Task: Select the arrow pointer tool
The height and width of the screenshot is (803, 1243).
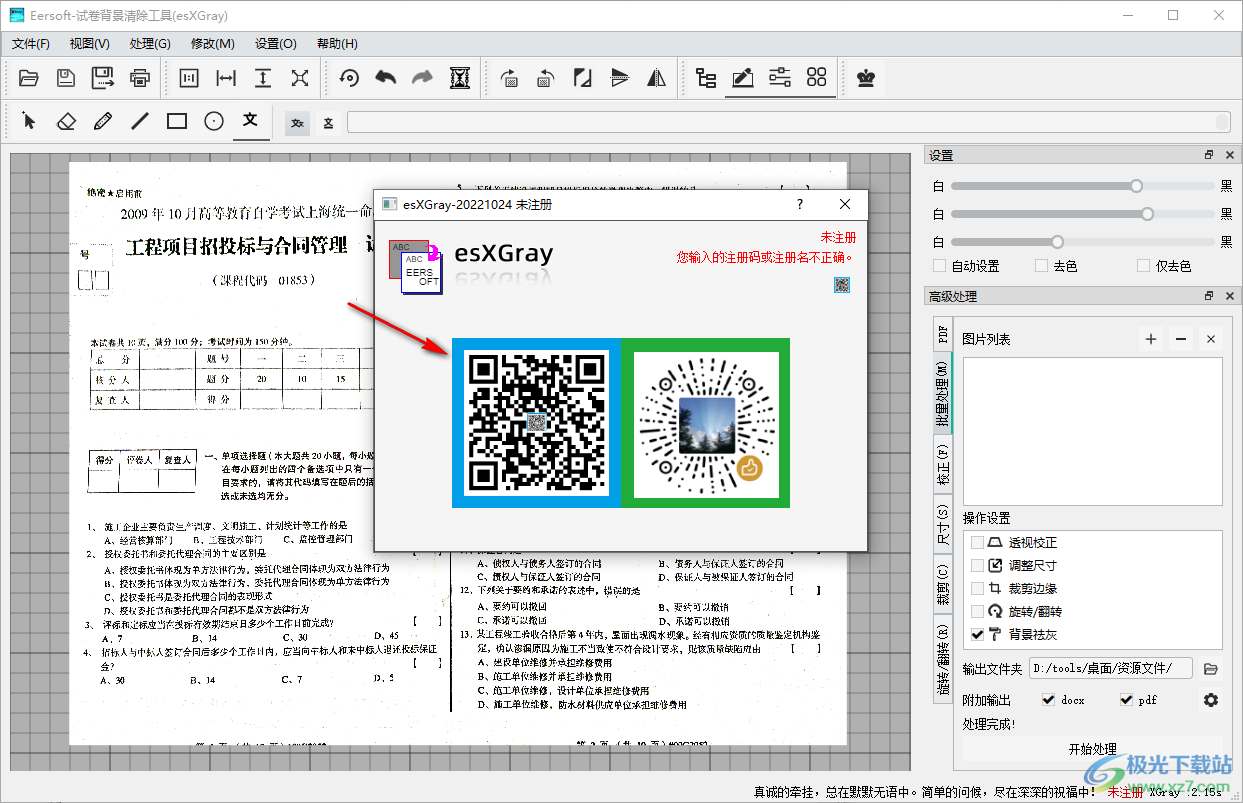Action: tap(29, 121)
